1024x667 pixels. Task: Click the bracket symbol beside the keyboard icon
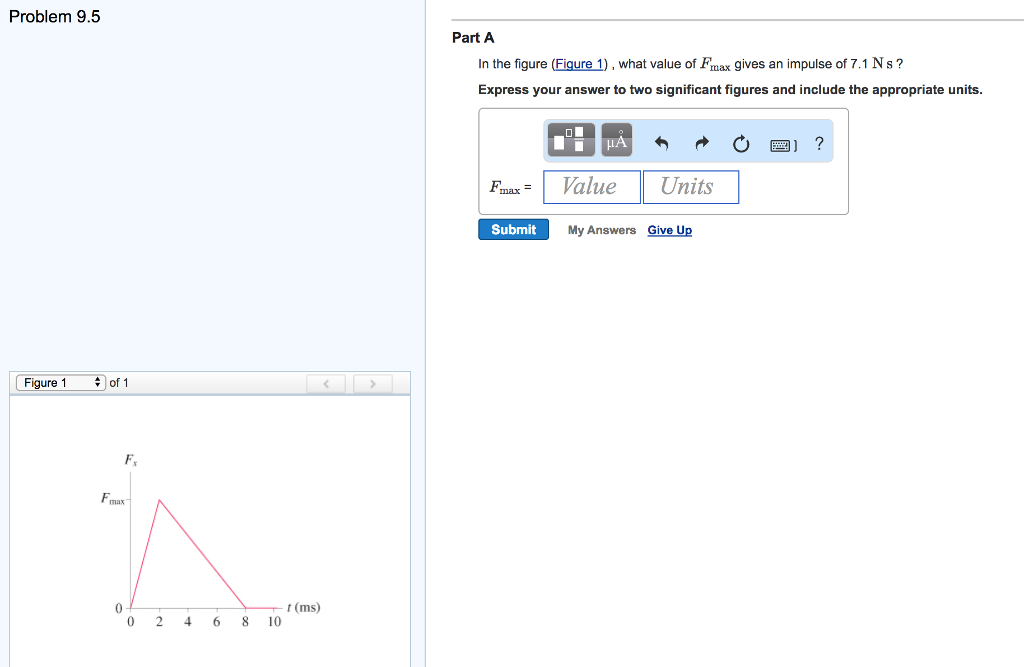click(x=796, y=143)
